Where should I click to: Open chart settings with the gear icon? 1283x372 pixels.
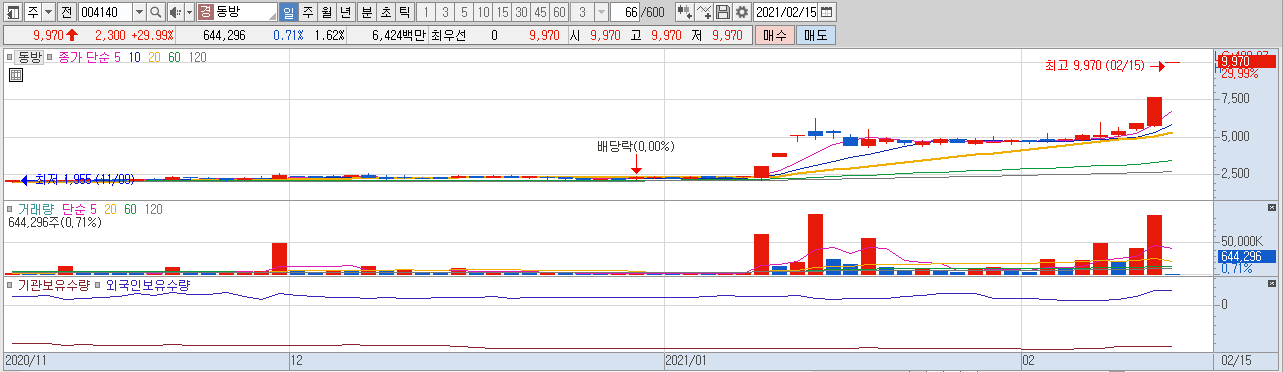741,12
